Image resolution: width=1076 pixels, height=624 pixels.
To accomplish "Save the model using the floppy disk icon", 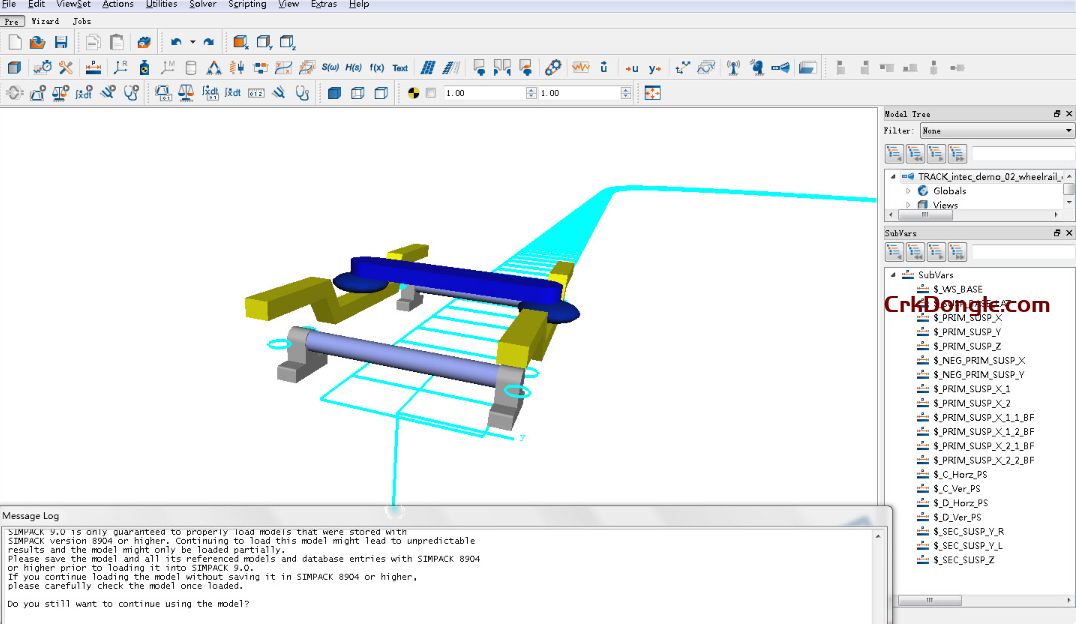I will tap(61, 42).
